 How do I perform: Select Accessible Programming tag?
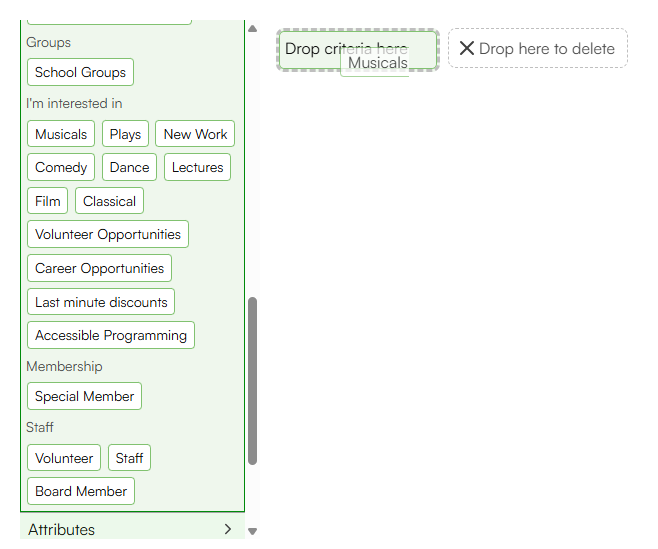(111, 335)
